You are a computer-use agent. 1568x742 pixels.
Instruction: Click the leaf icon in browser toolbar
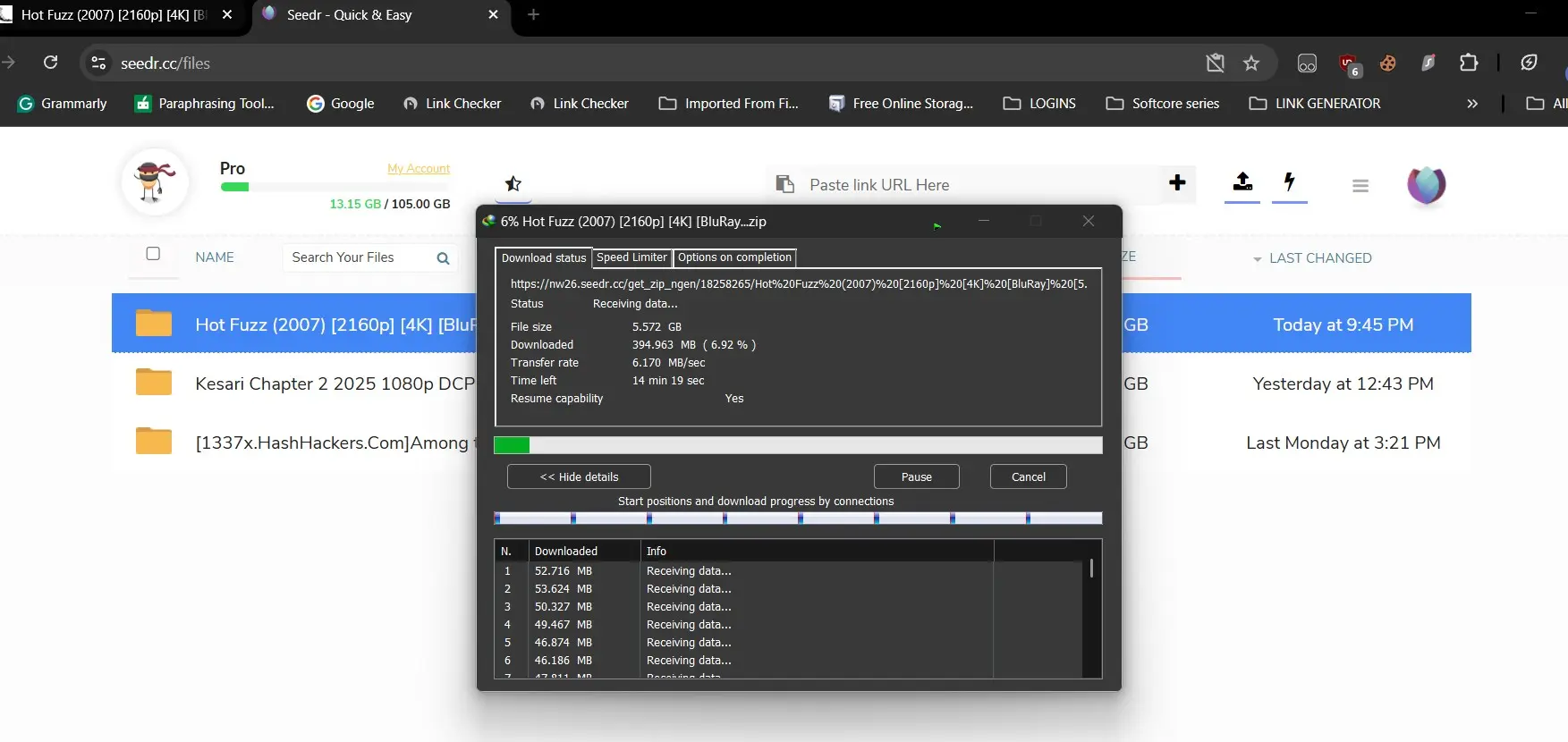pyautogui.click(x=1529, y=63)
